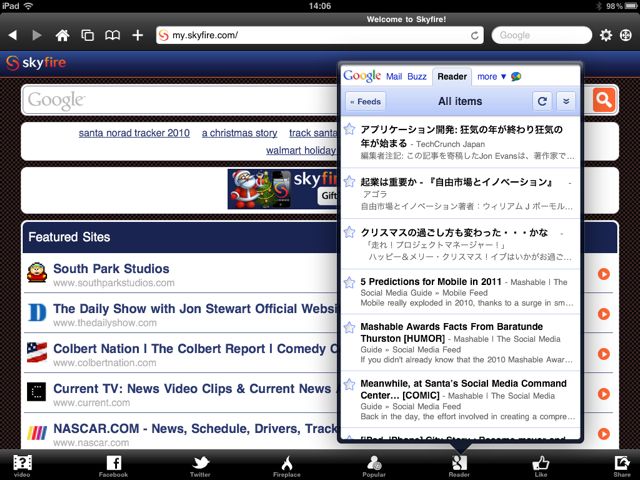Go back with the back arrow
Image resolution: width=640 pixels, height=480 pixels.
pos(13,35)
